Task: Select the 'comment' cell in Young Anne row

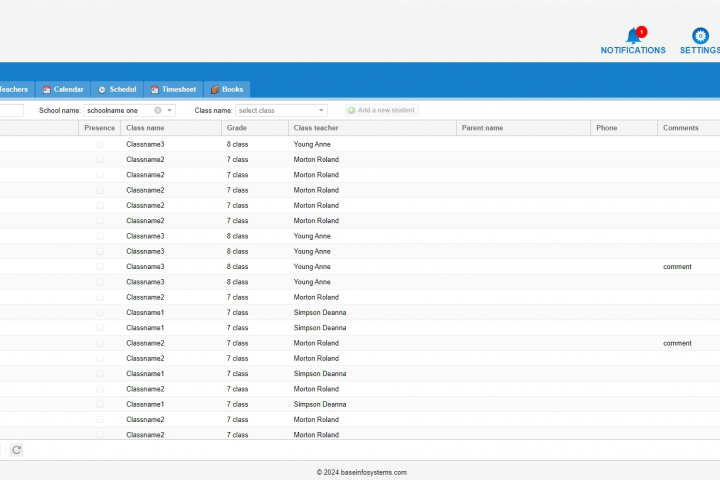Action: [677, 266]
